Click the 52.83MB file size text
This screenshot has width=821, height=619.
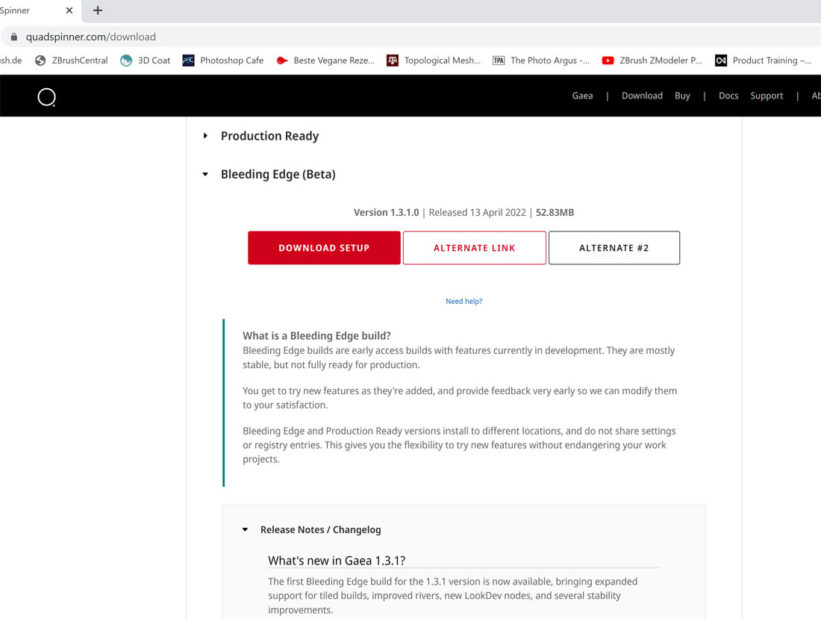(555, 212)
